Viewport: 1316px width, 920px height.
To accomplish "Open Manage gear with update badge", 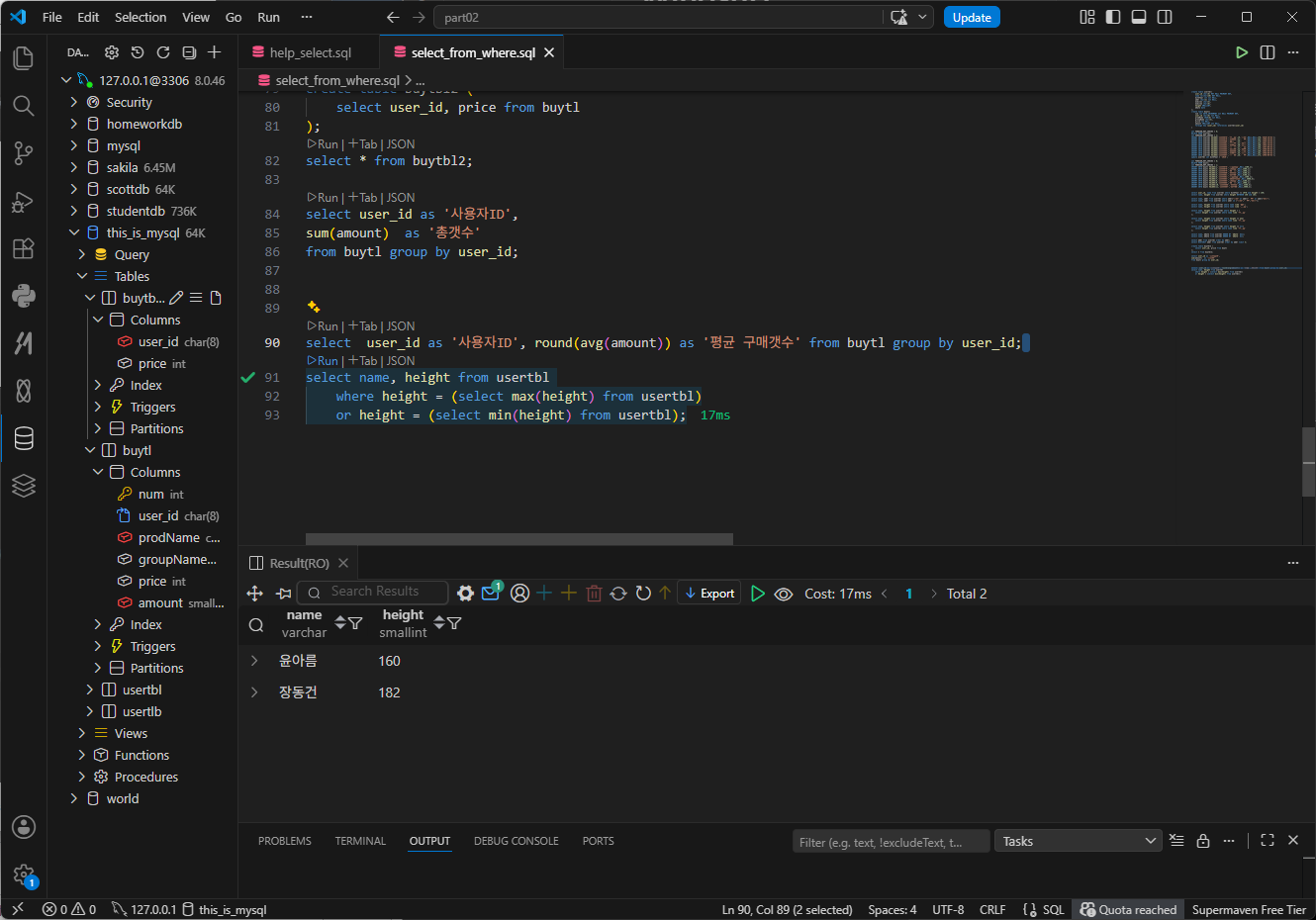I will pos(24,874).
